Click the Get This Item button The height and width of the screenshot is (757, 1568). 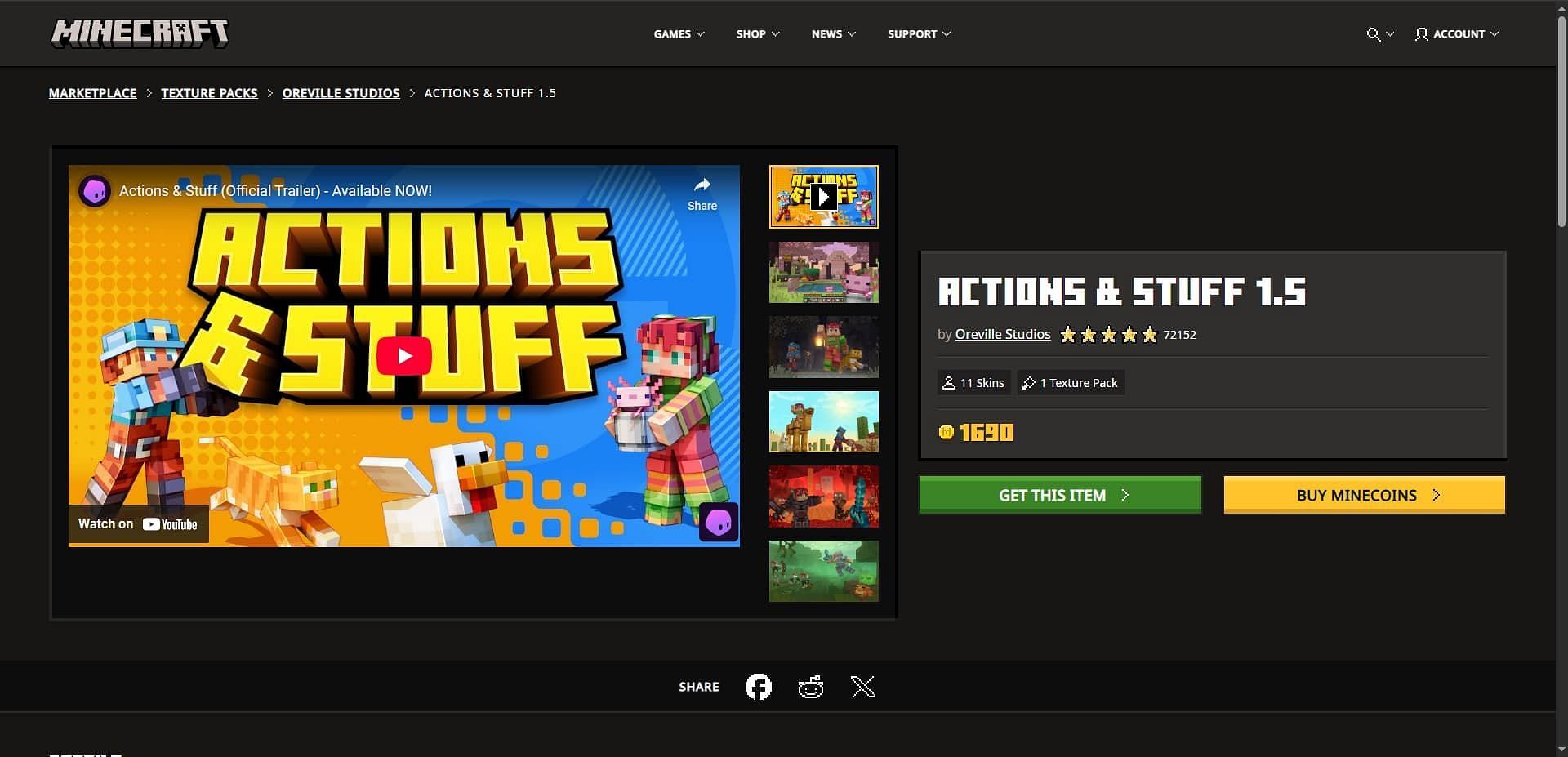pos(1060,495)
